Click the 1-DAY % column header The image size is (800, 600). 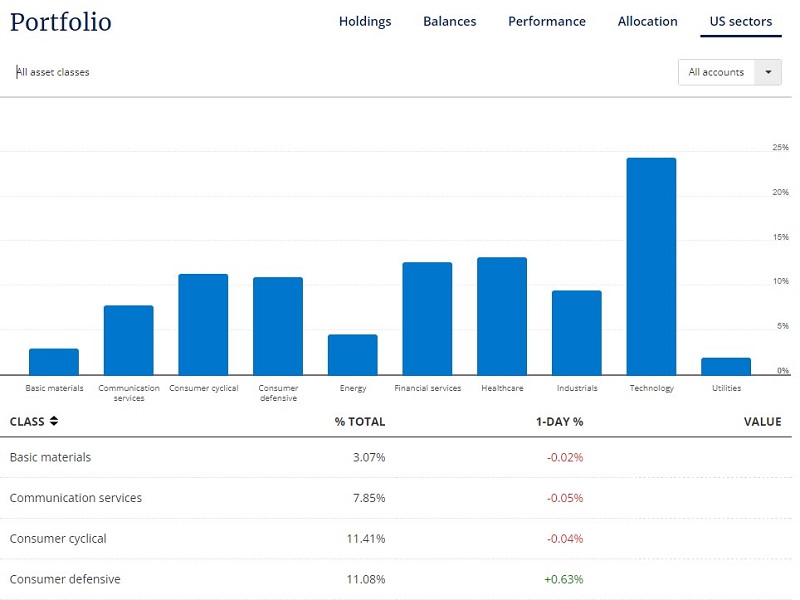(559, 421)
